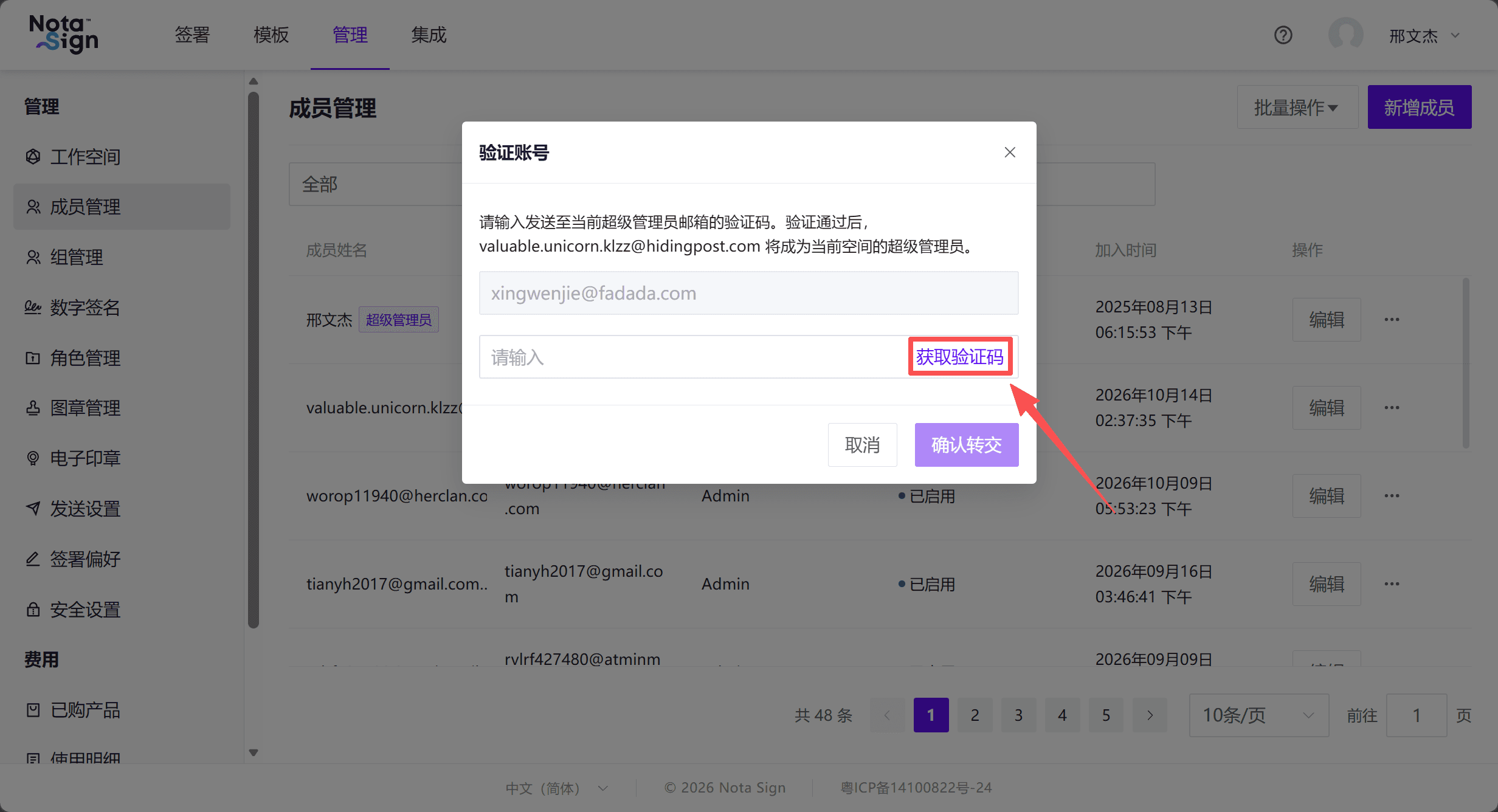Open 数字签名 sidebar item
Screen dimensions: 1498x812
[x=122, y=308]
